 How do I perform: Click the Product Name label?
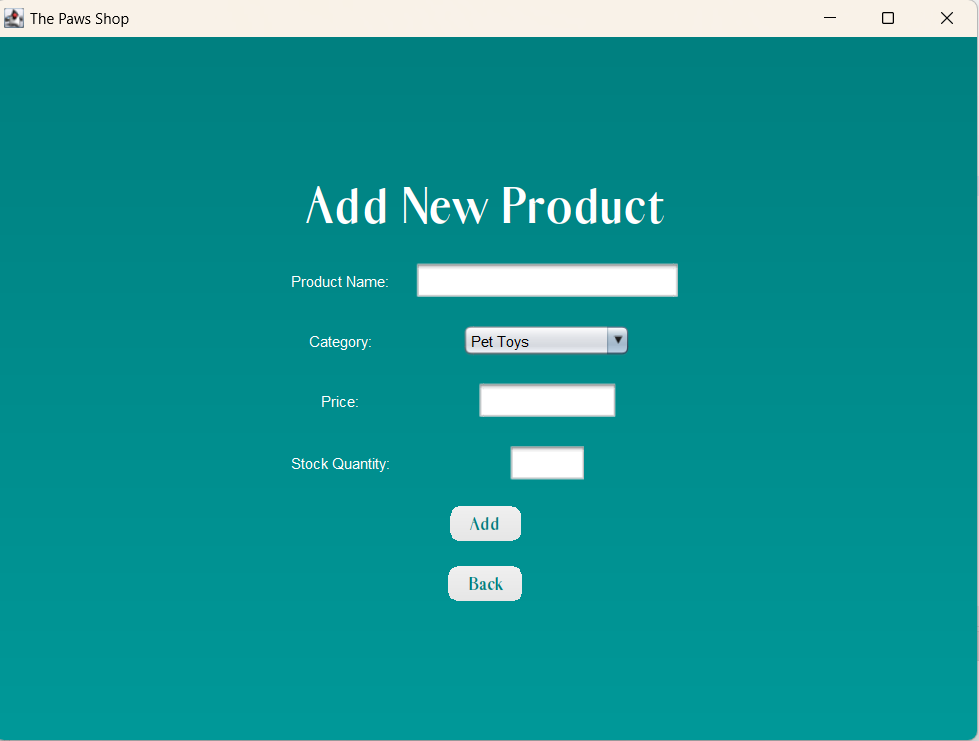[x=339, y=282]
